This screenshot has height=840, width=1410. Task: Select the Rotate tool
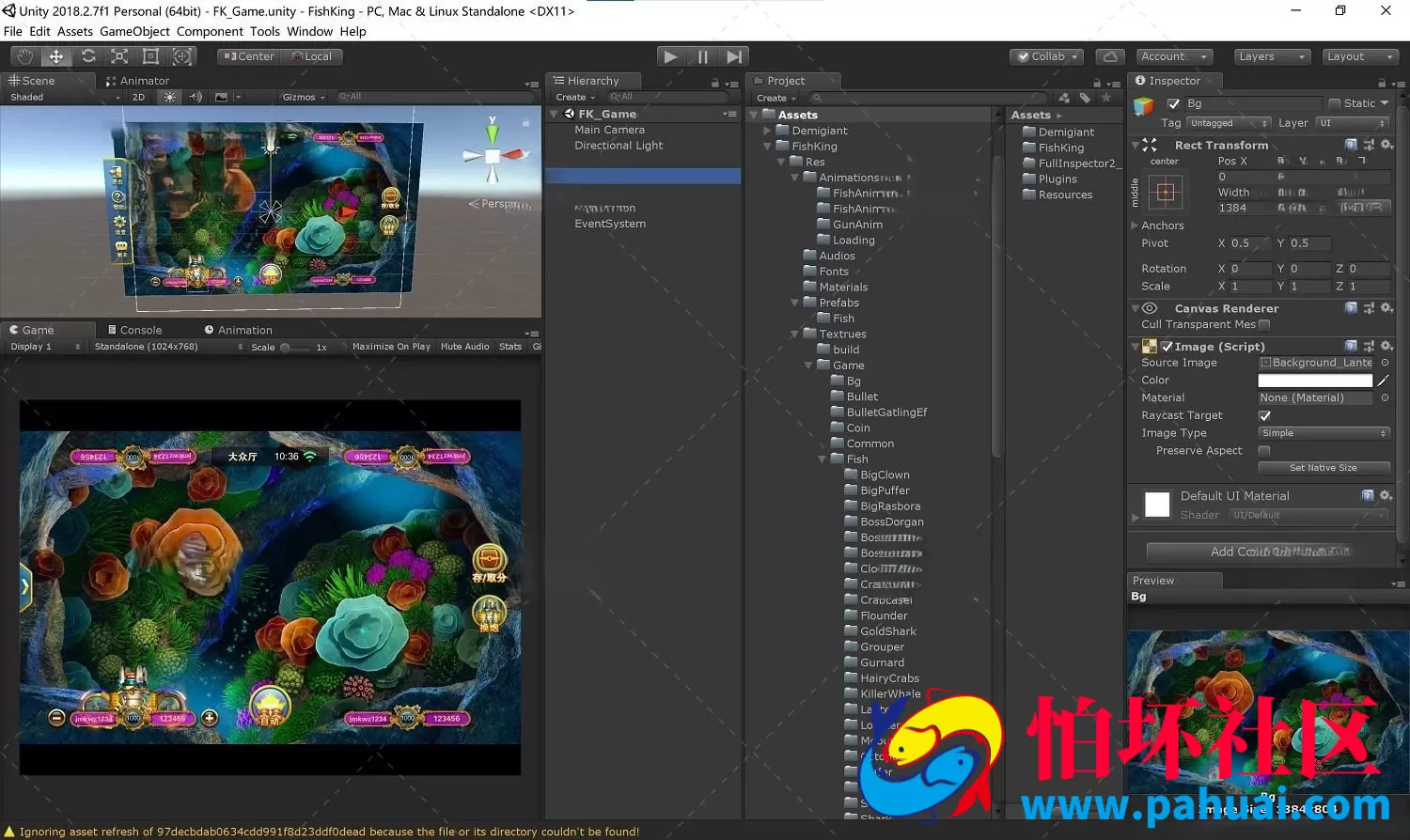(88, 56)
